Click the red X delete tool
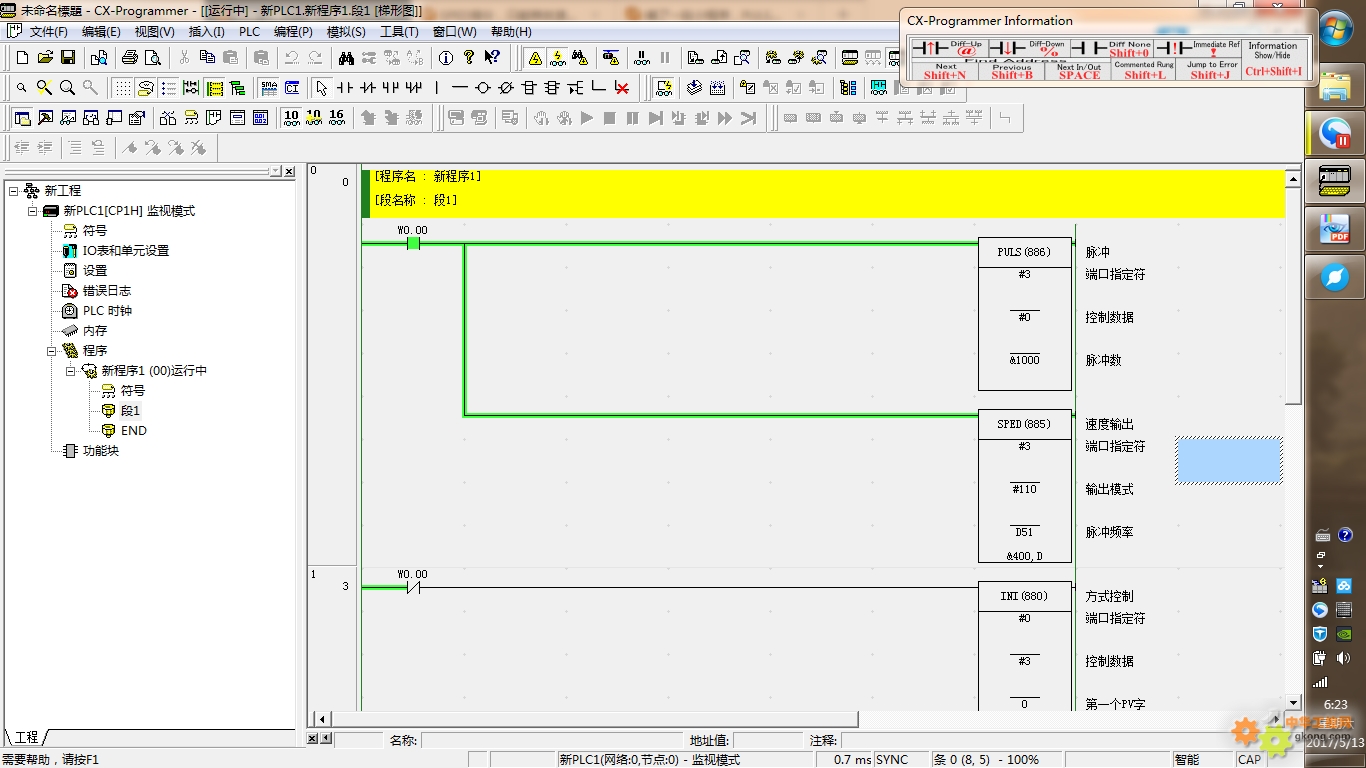 tap(621, 88)
